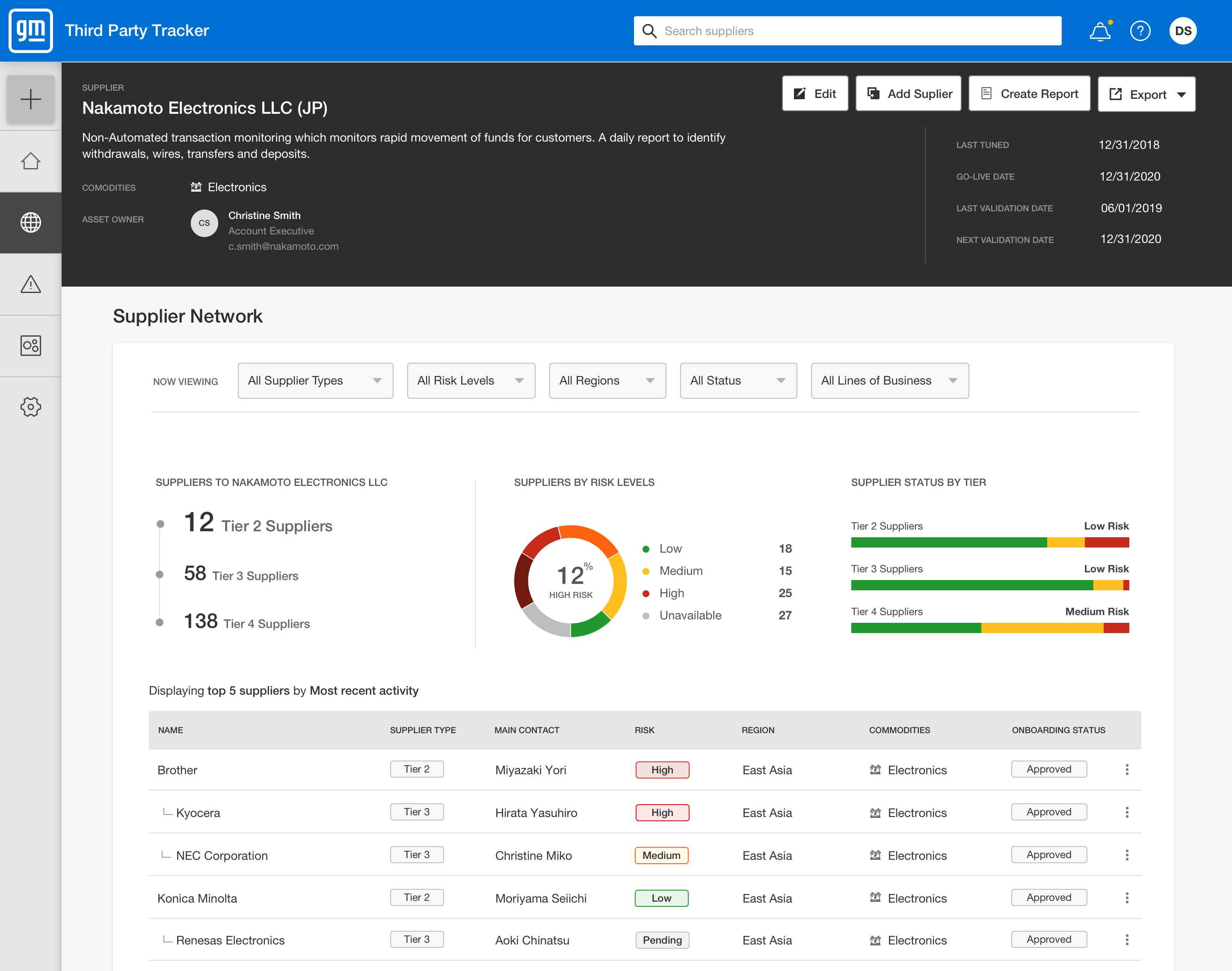Open row menu for Renesas Electronics
The width and height of the screenshot is (1232, 971).
[x=1126, y=939]
